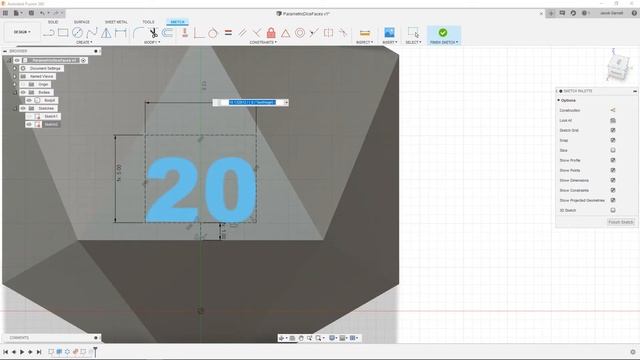Select the Sketch tab
The height and width of the screenshot is (360, 640).
177,22
